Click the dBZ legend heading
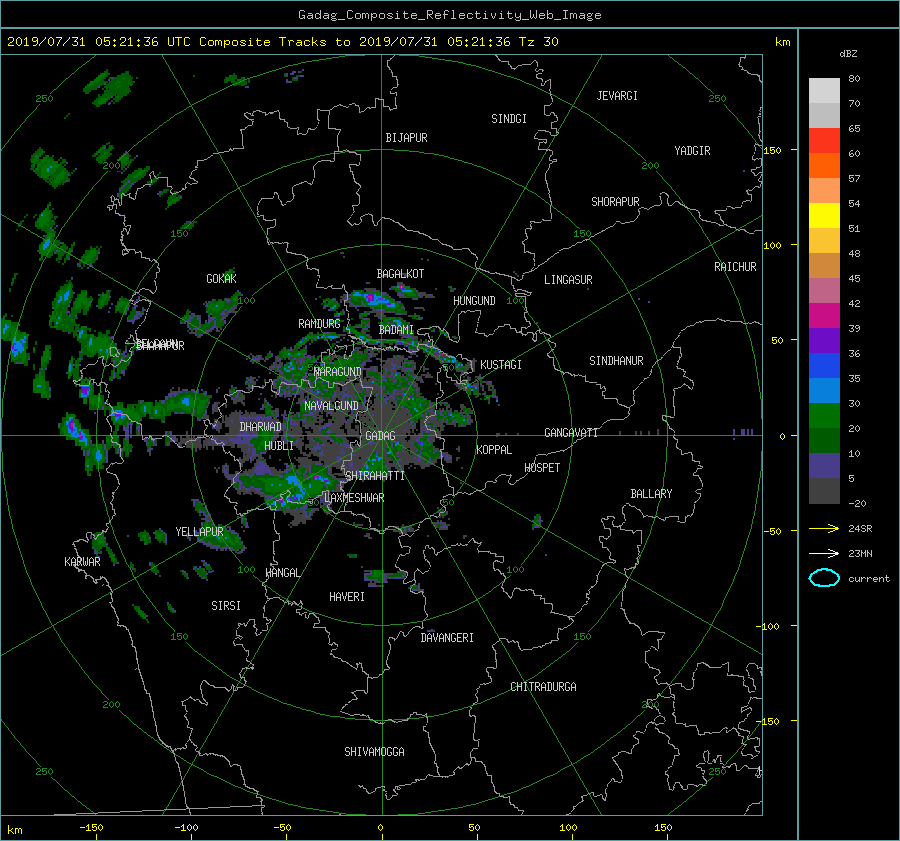This screenshot has height=841, width=900. (x=848, y=54)
